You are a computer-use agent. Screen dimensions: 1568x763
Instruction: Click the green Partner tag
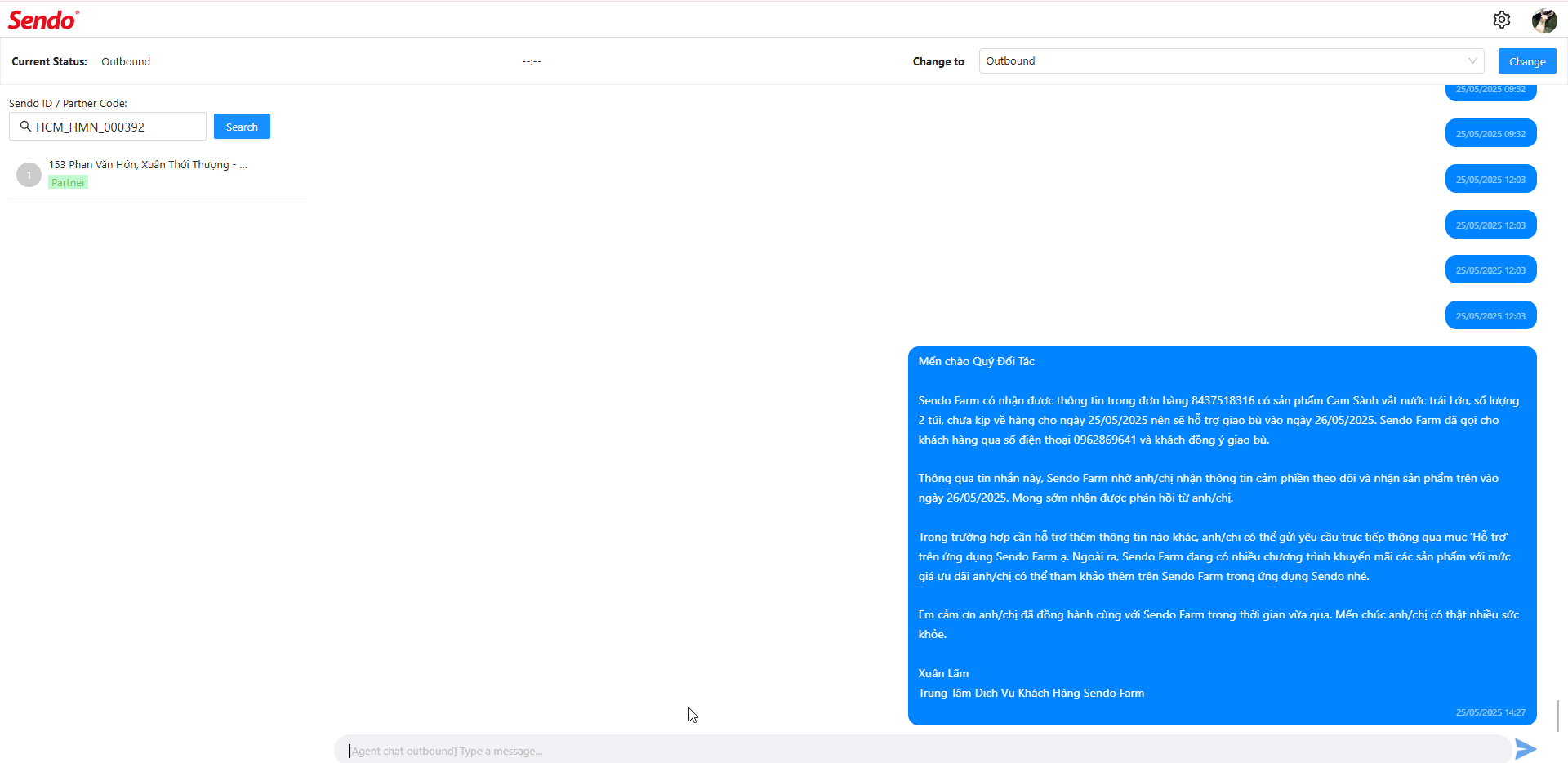69,182
